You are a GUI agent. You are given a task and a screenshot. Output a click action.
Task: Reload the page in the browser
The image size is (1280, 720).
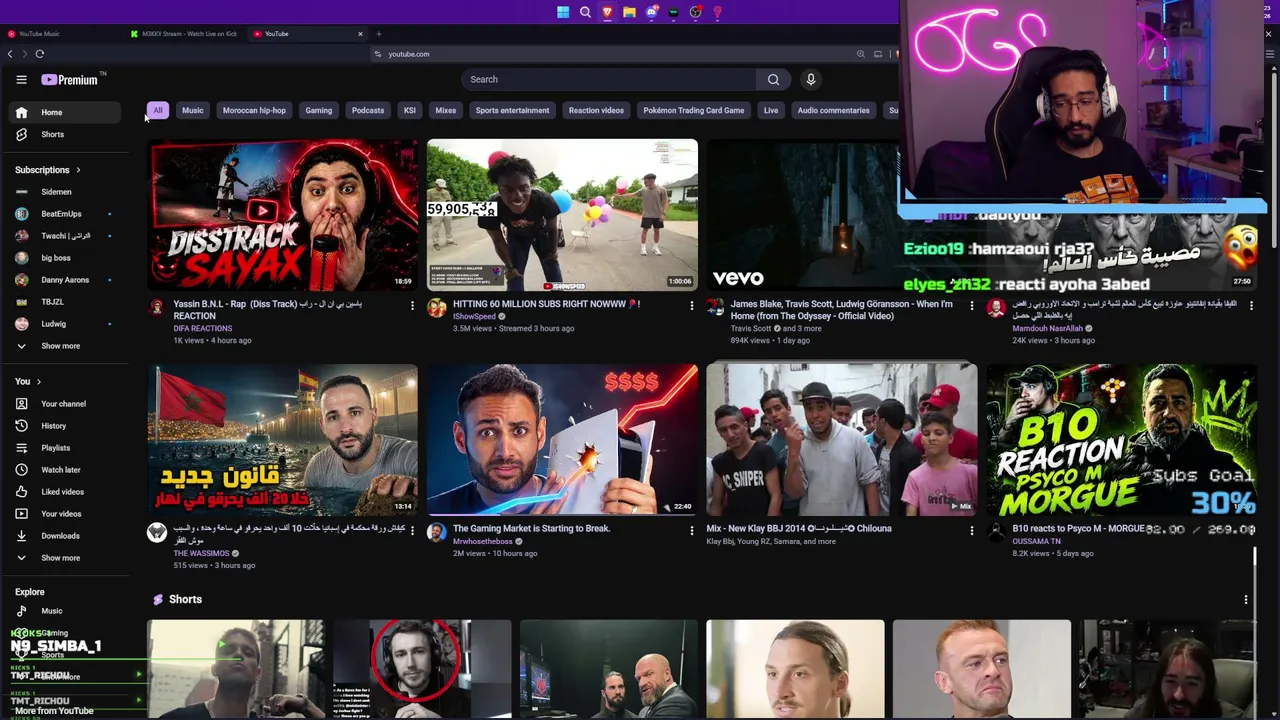(40, 54)
